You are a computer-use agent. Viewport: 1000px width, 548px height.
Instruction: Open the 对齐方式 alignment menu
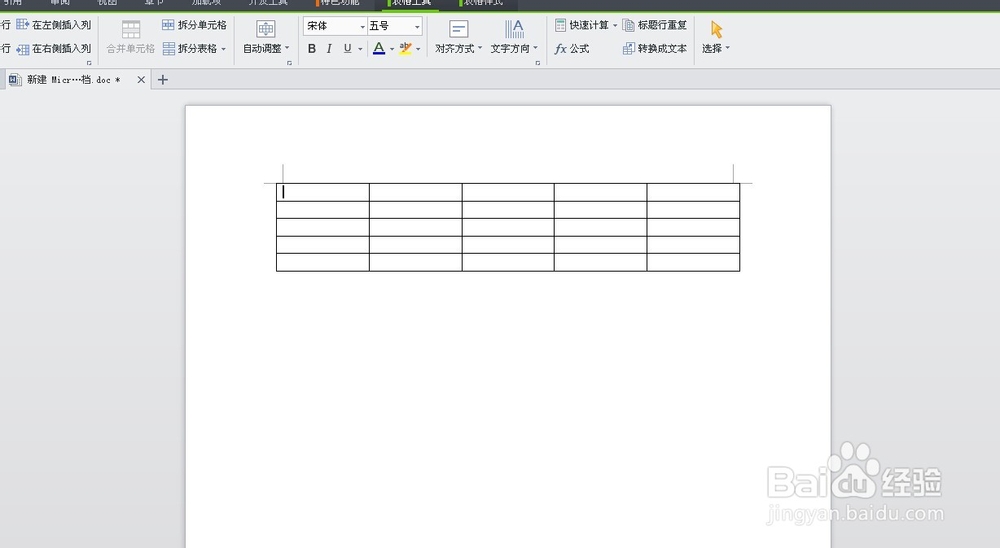click(x=459, y=38)
